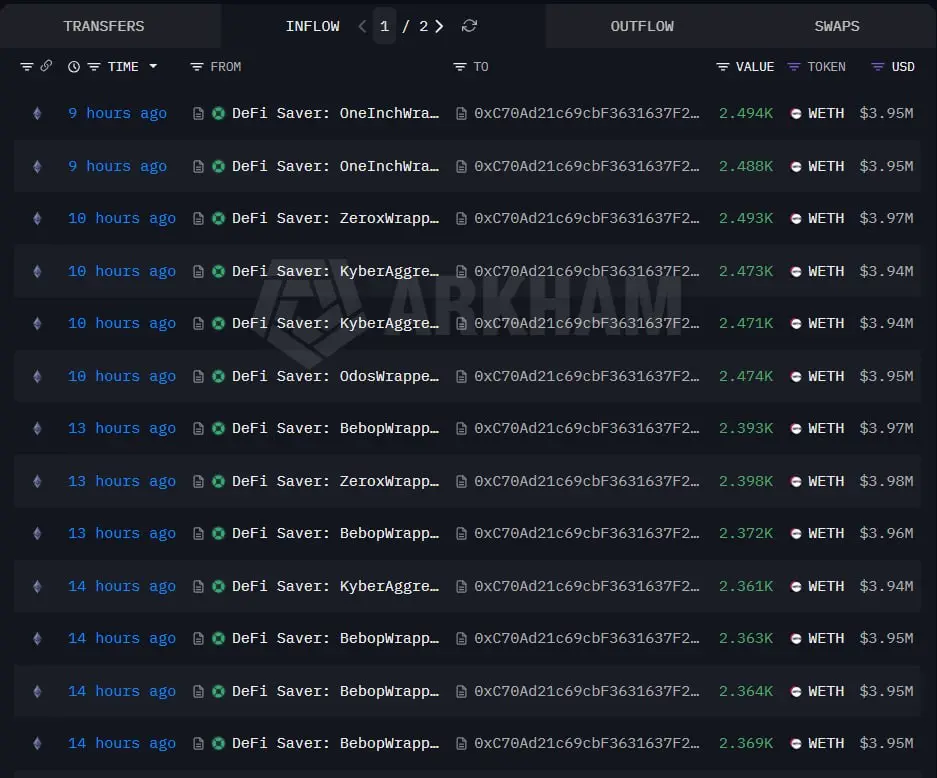Open the TIME column filter
The height and width of the screenshot is (778, 937).
pos(94,67)
